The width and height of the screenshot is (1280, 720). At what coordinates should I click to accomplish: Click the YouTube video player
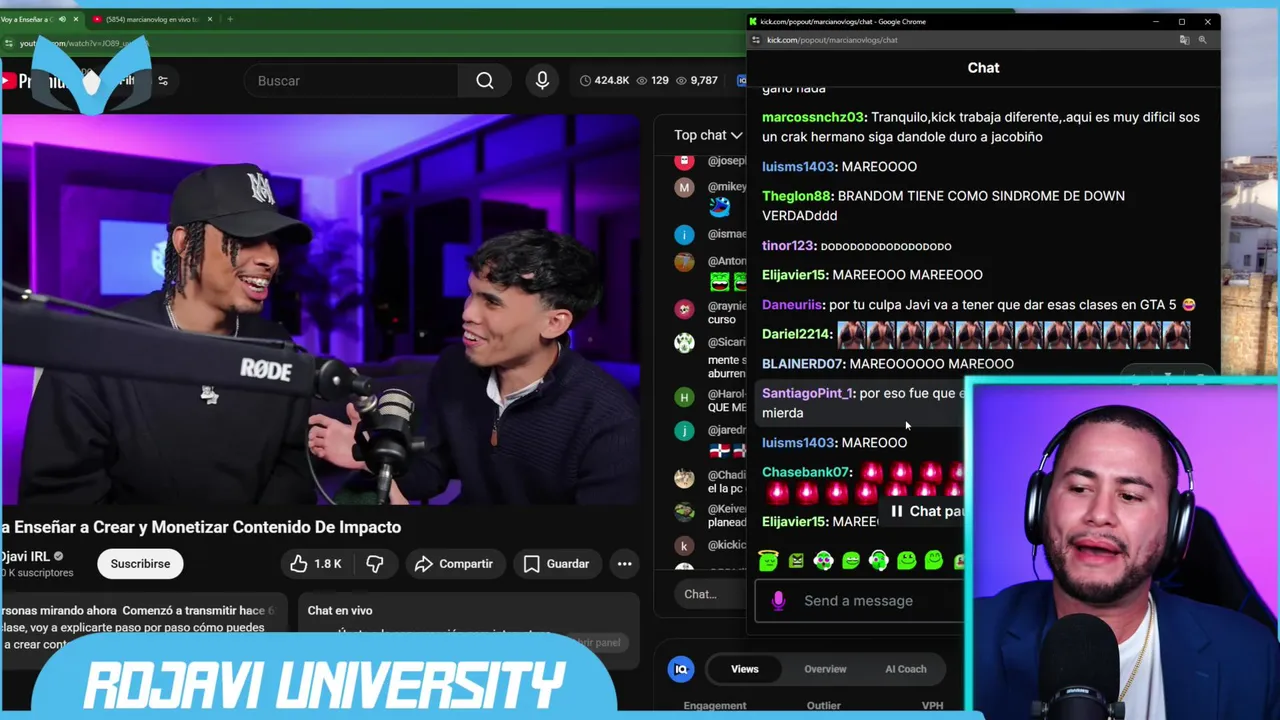coord(320,310)
